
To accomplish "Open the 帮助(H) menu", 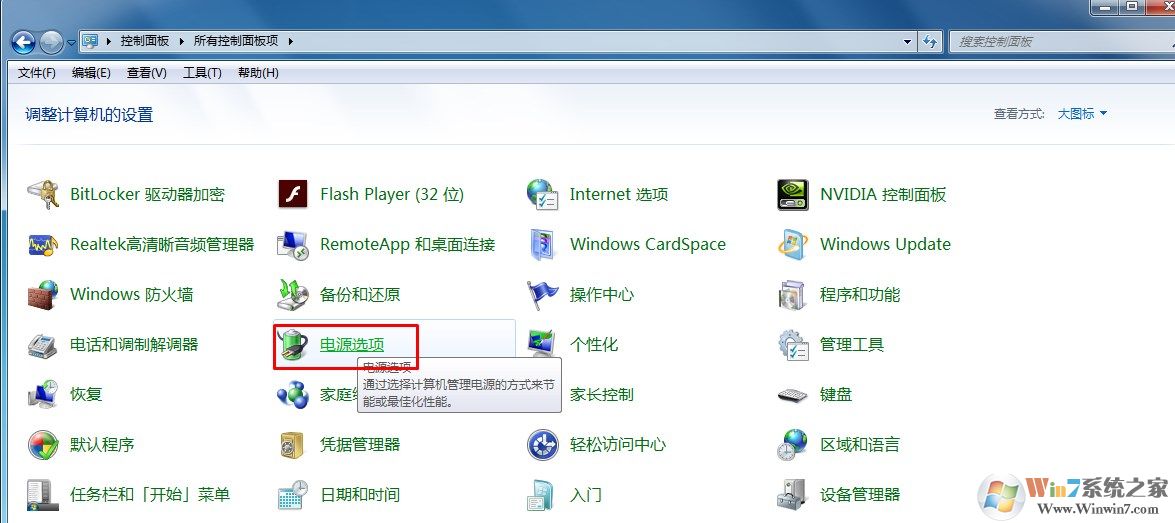I will click(258, 73).
